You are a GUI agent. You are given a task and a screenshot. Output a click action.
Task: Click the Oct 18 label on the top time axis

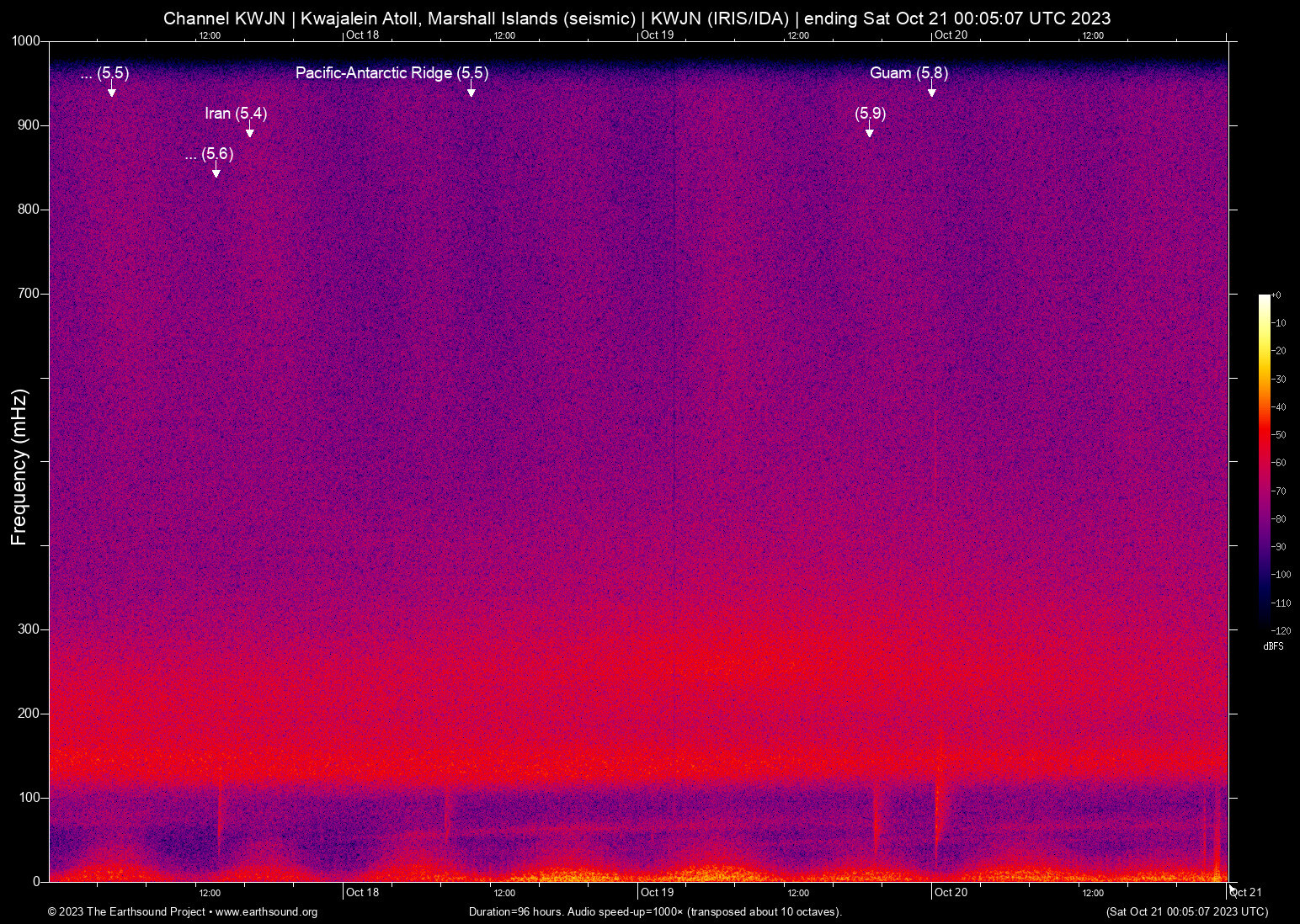[x=363, y=35]
